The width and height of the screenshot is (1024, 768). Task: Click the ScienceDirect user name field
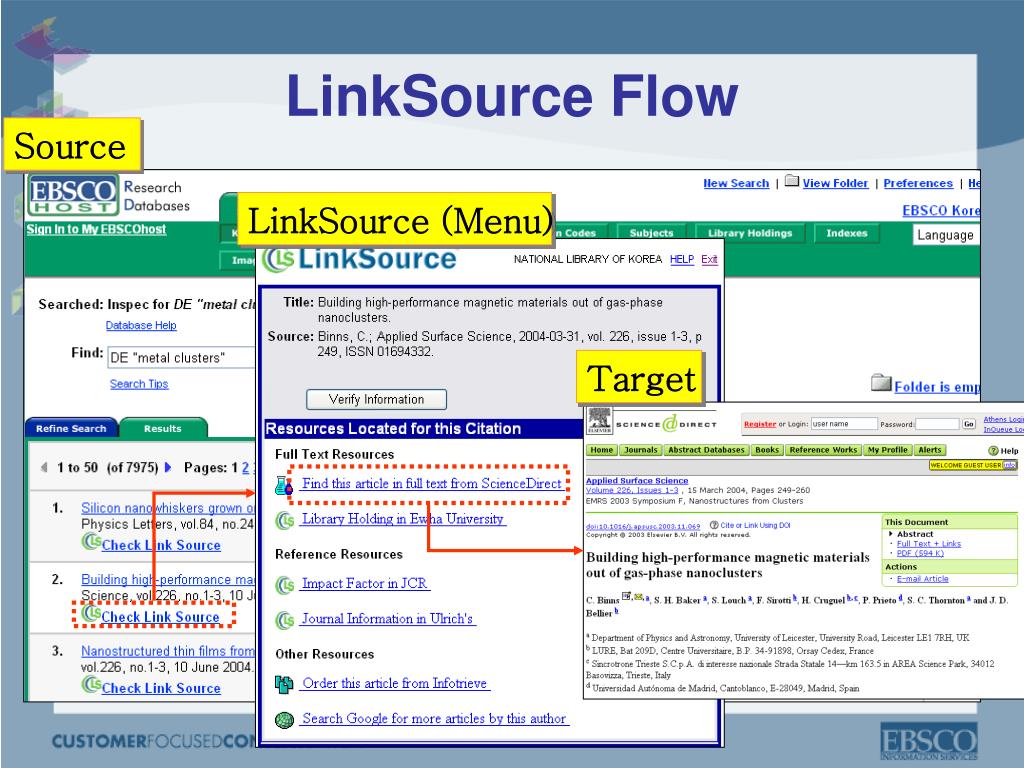click(844, 424)
